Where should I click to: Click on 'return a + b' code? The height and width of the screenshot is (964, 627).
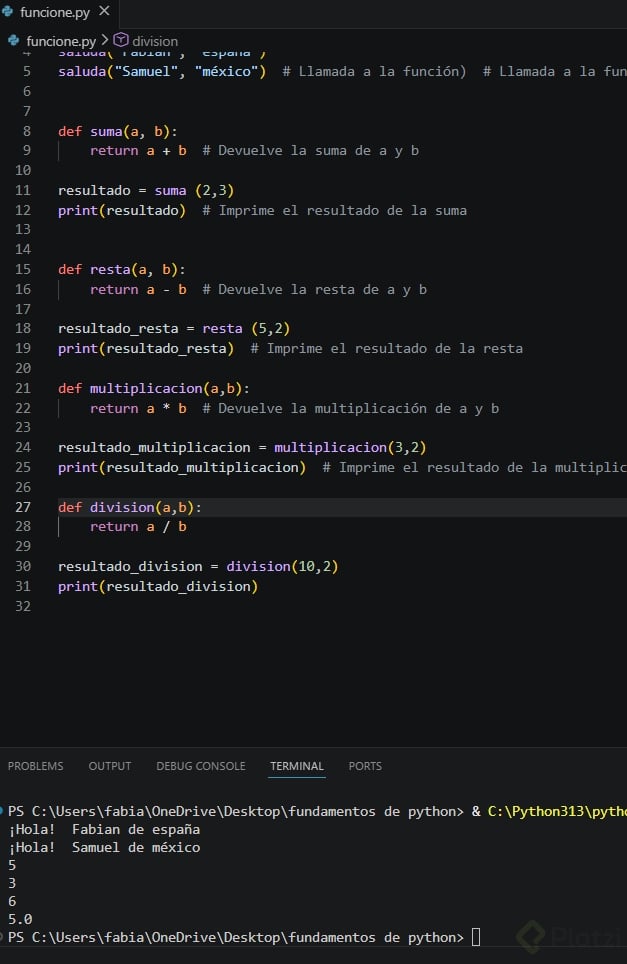[x=138, y=151]
